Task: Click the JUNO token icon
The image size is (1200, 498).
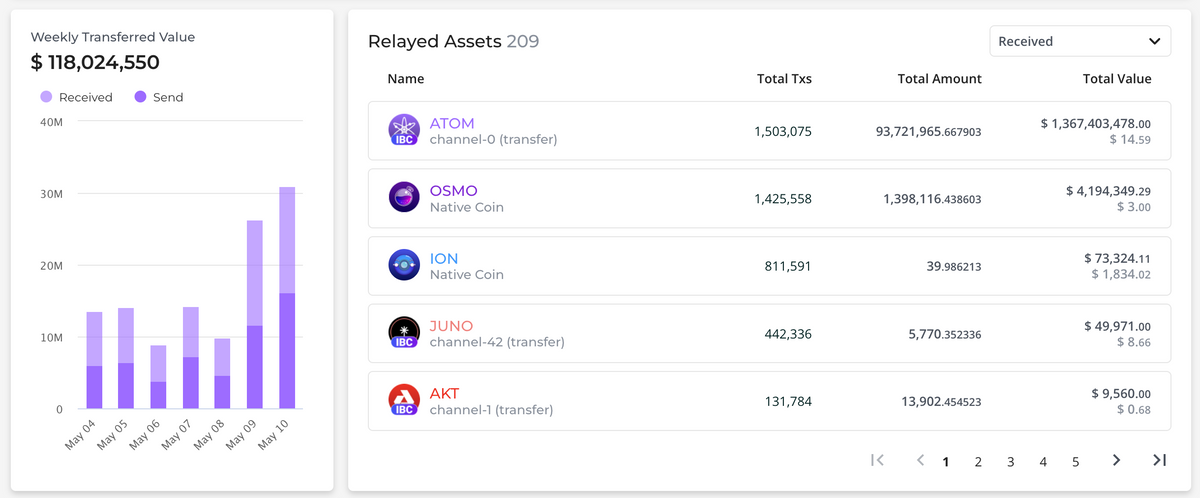Action: point(404,332)
